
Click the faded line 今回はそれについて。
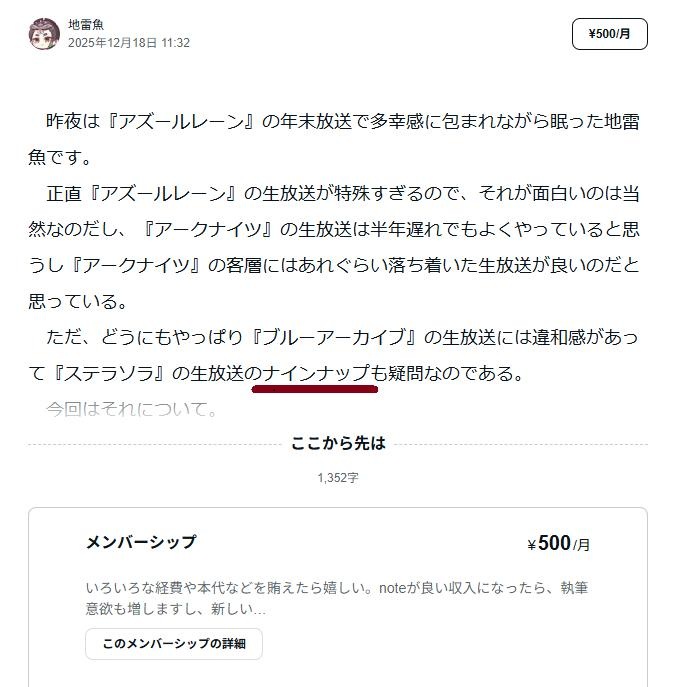coord(132,409)
